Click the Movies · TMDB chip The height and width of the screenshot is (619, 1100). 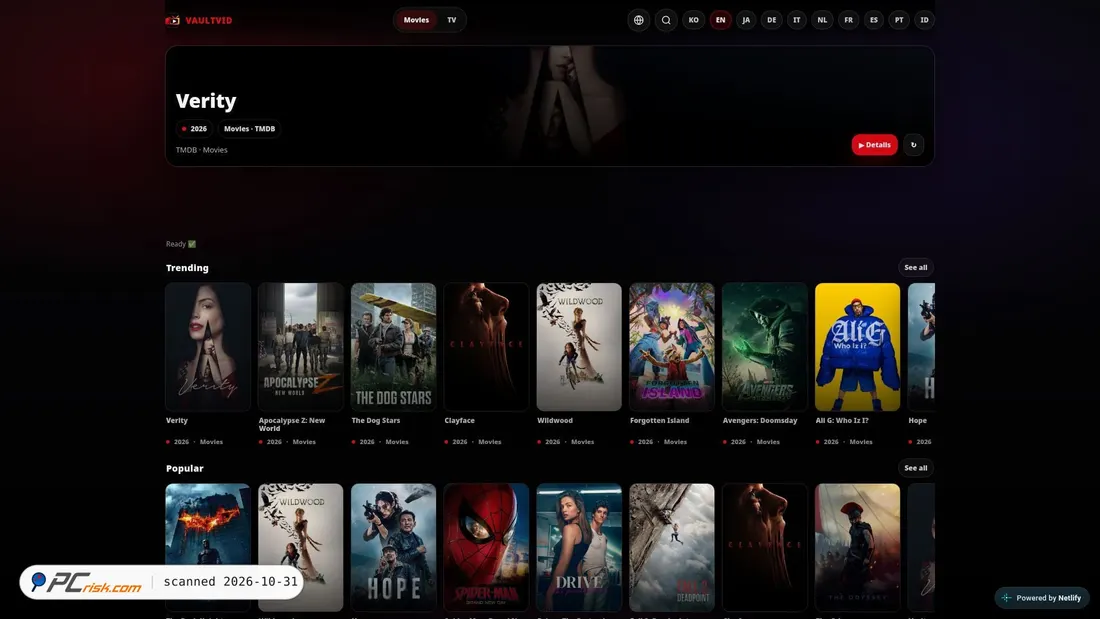pos(249,128)
